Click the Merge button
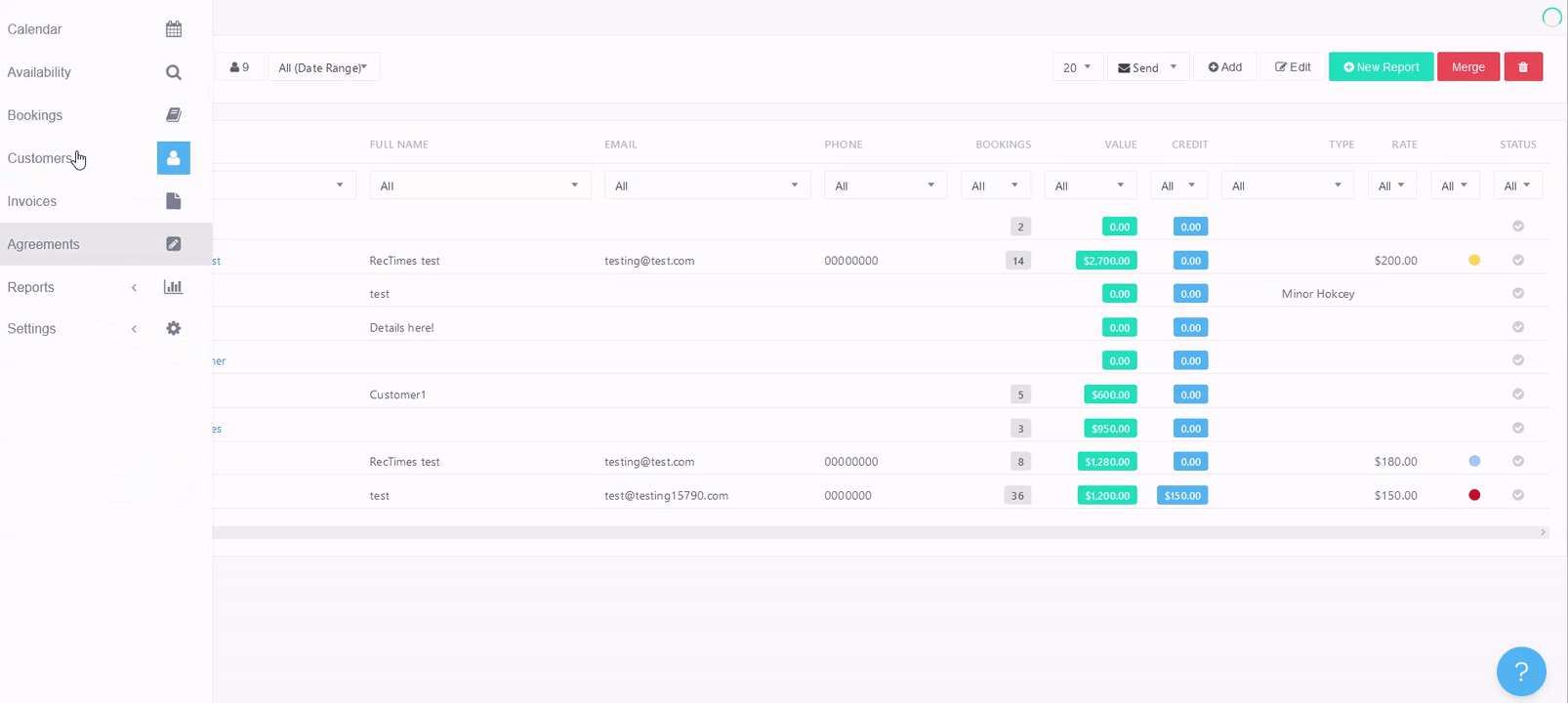 coord(1467,67)
